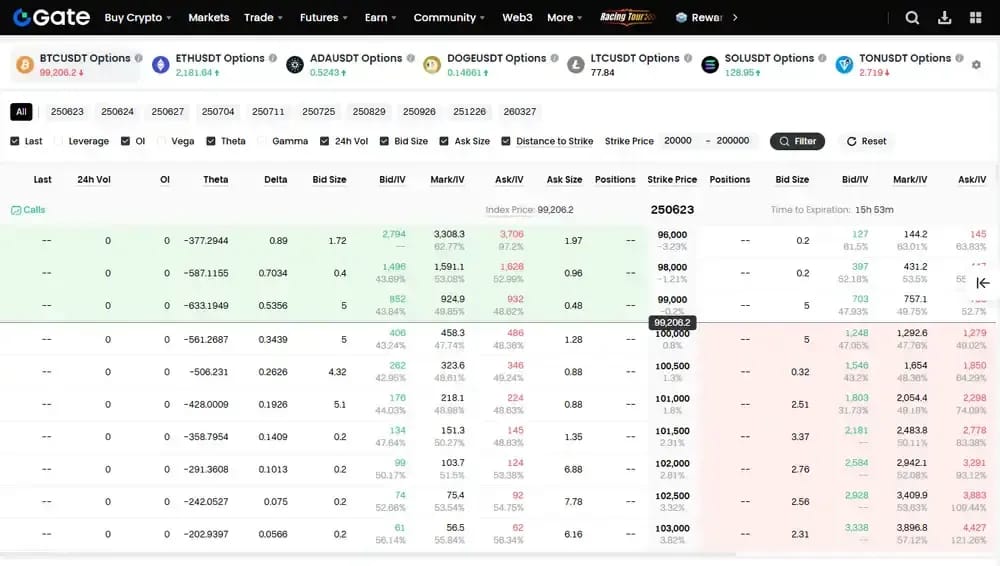Image resolution: width=1000 pixels, height=566 pixels.
Task: Open the apps grid icon
Action: tap(975, 18)
